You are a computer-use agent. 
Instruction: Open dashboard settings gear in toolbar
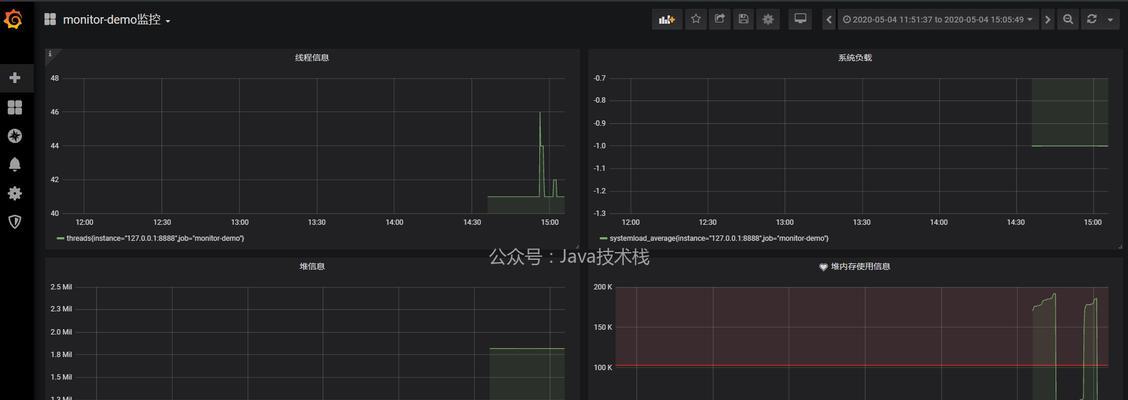(x=768, y=19)
